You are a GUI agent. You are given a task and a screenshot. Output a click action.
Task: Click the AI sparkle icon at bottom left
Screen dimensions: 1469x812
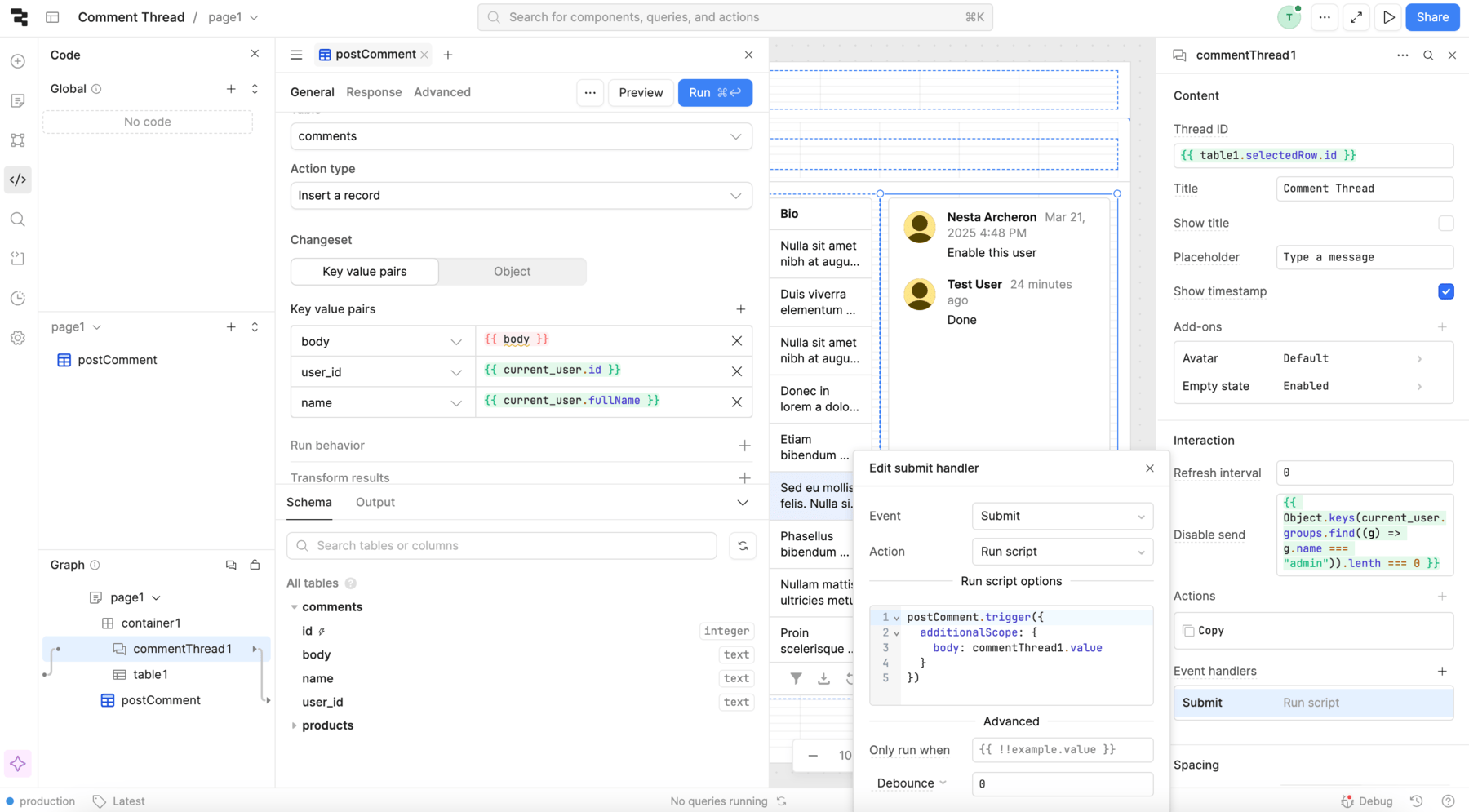18,764
